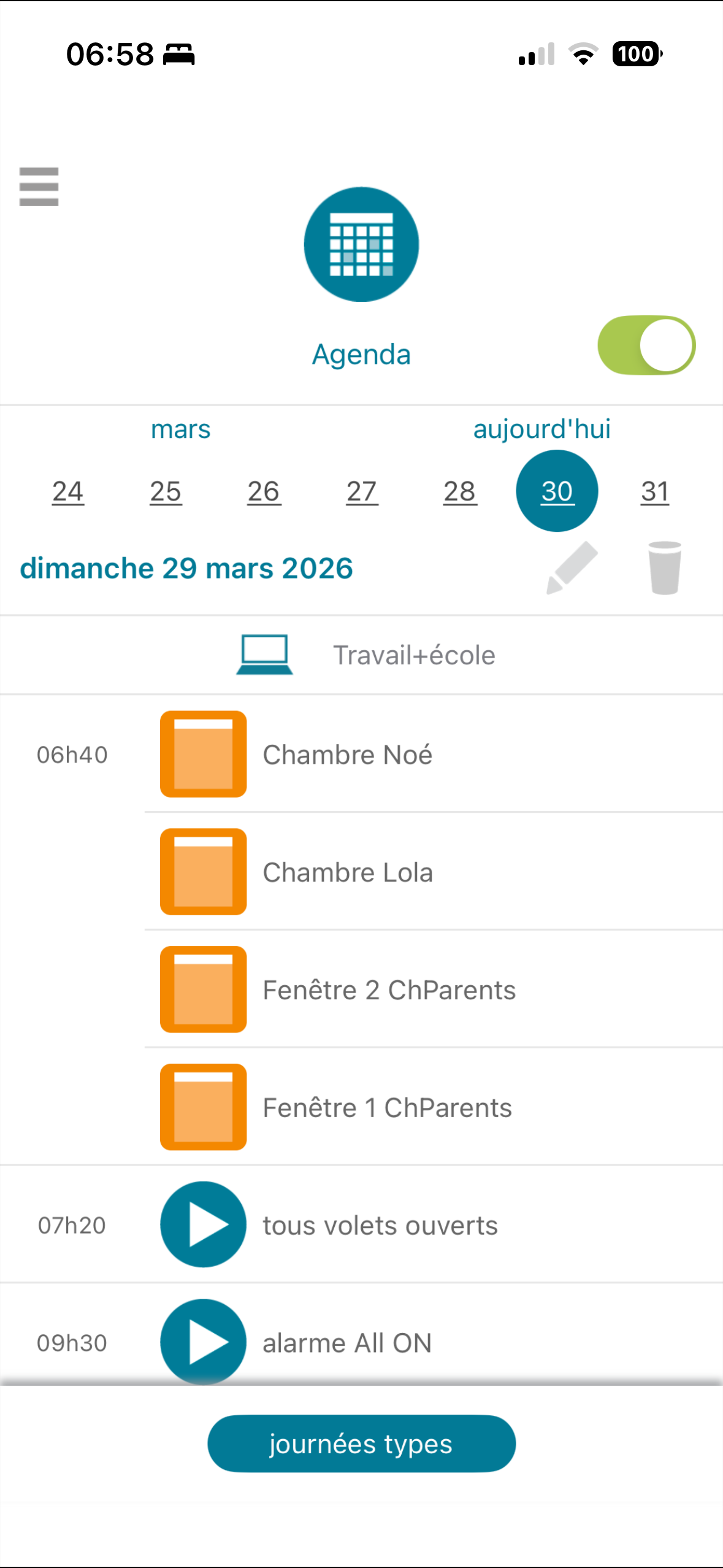Screen dimensions: 723x1568
Task: Tap the Chambre Noé shutter icon
Action: (x=203, y=754)
